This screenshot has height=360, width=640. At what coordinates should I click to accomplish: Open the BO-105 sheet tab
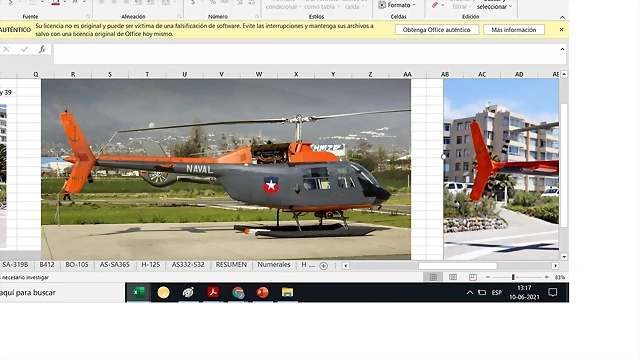tap(77, 264)
